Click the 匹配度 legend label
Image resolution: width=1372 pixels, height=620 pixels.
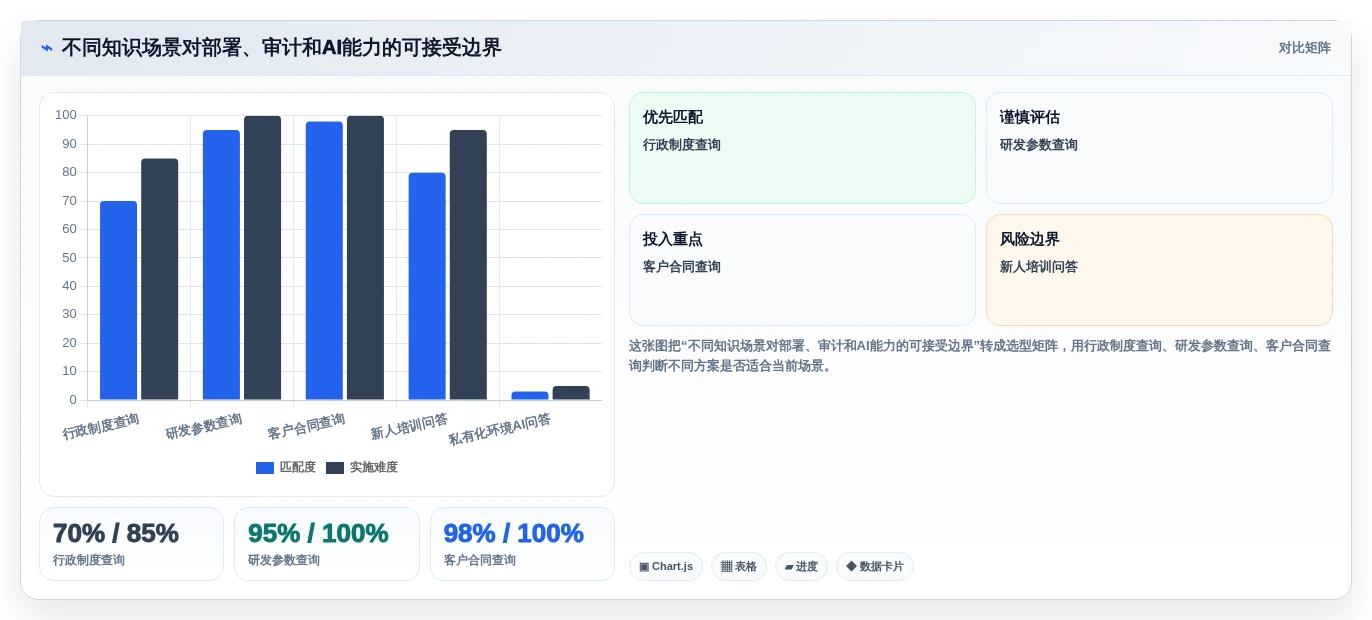click(297, 468)
